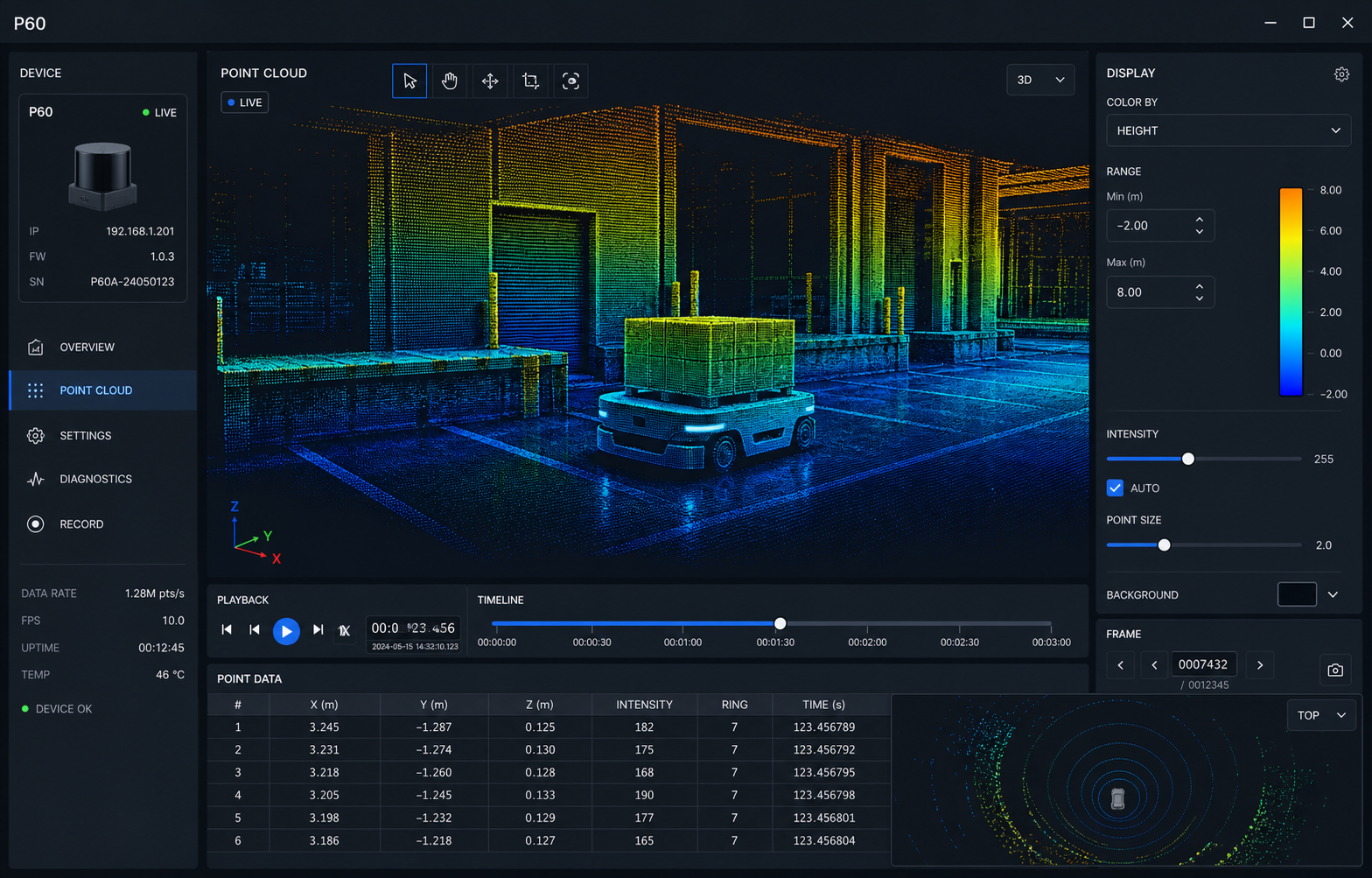This screenshot has width=1372, height=878.
Task: Open the TOP view dropdown on minimap
Action: [x=1321, y=715]
